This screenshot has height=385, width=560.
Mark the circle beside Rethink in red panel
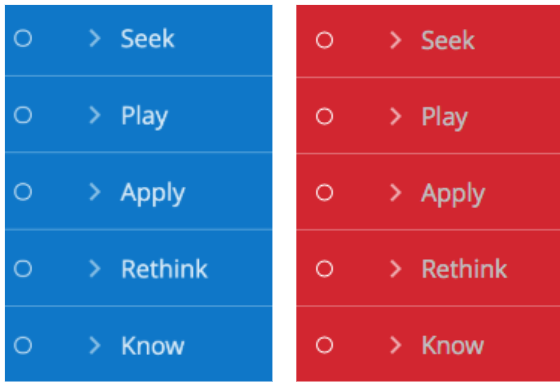coord(325,269)
